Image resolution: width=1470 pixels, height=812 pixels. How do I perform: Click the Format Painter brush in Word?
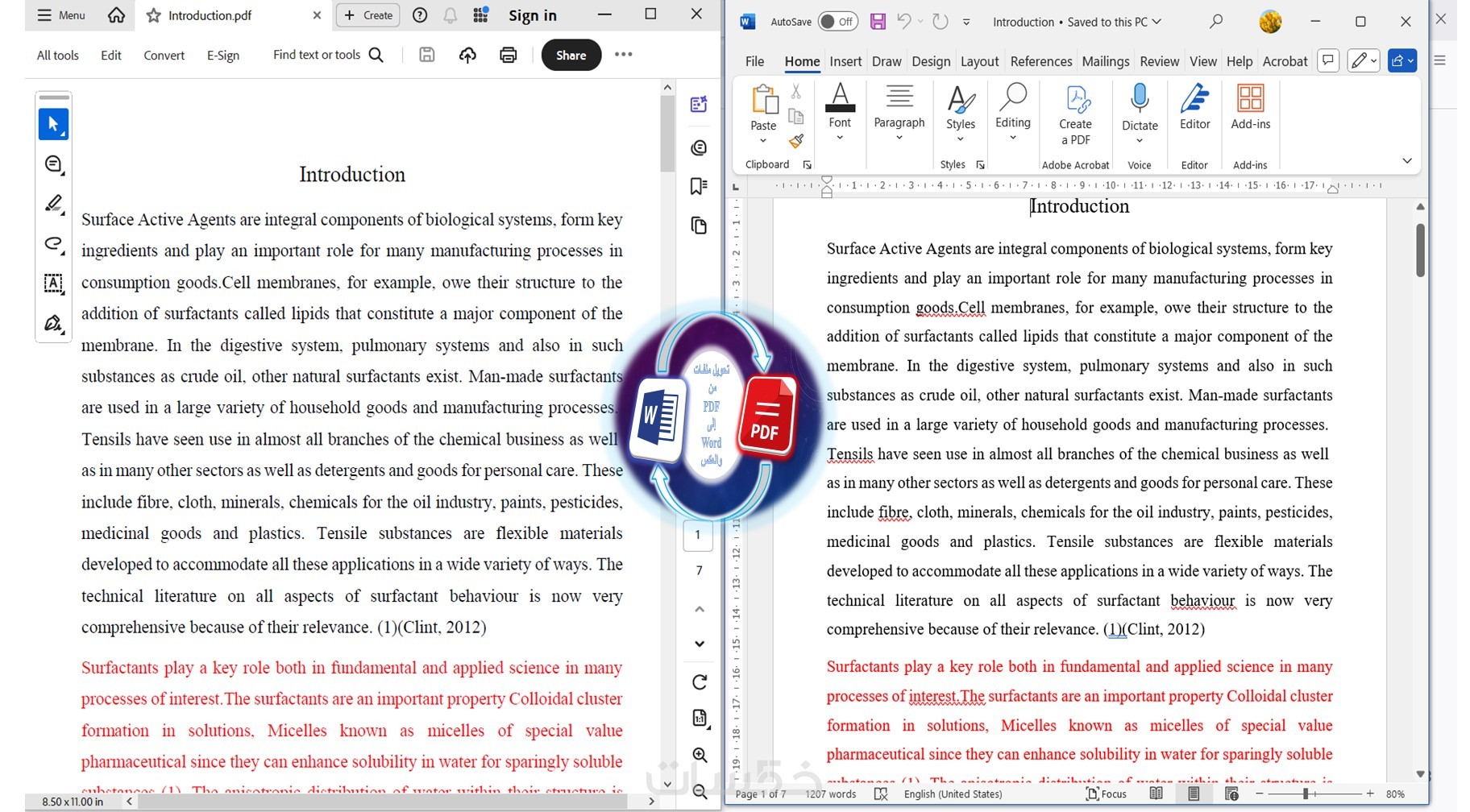(x=796, y=142)
